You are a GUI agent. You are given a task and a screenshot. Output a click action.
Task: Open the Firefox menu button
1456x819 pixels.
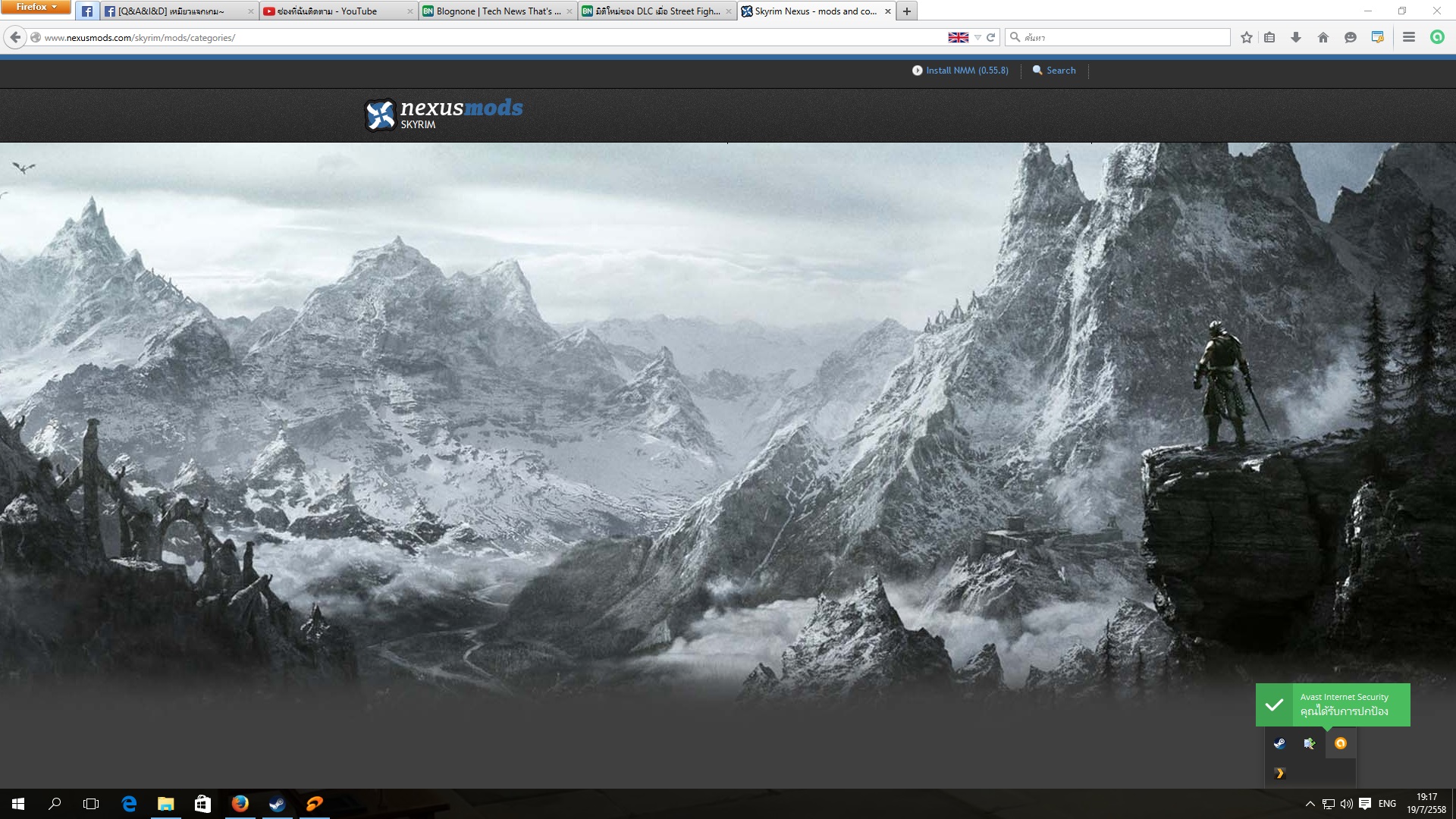point(36,7)
